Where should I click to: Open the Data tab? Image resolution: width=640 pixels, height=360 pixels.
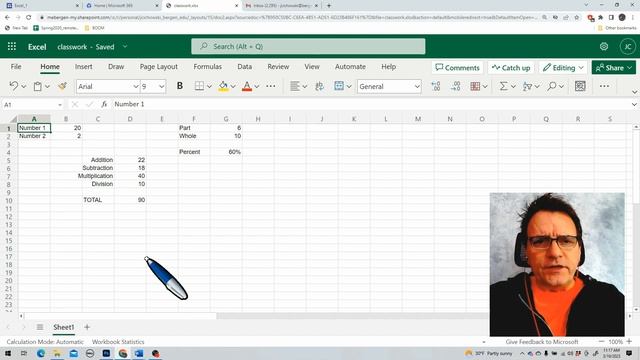coord(244,67)
